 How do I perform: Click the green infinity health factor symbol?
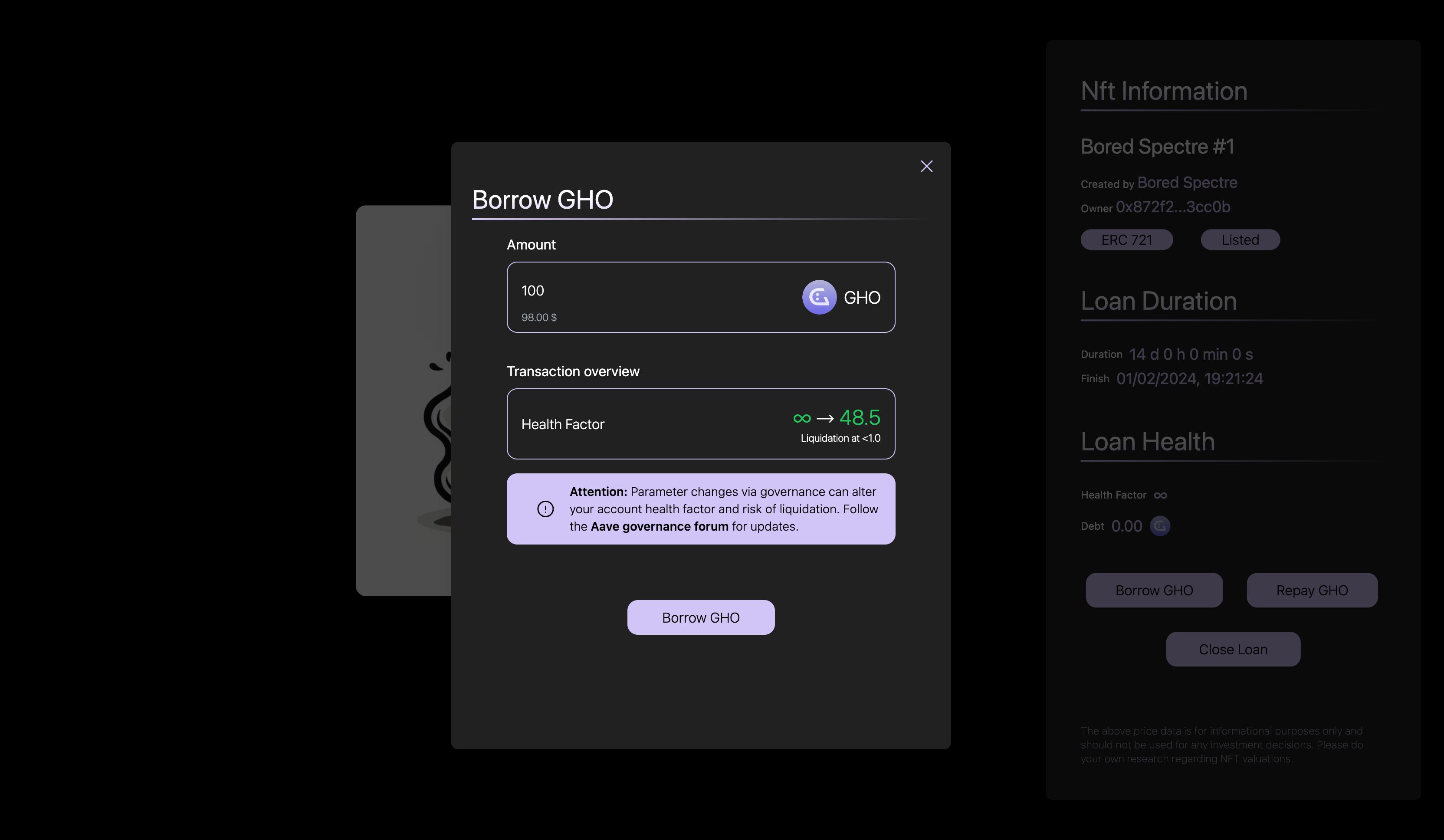pyautogui.click(x=802, y=418)
